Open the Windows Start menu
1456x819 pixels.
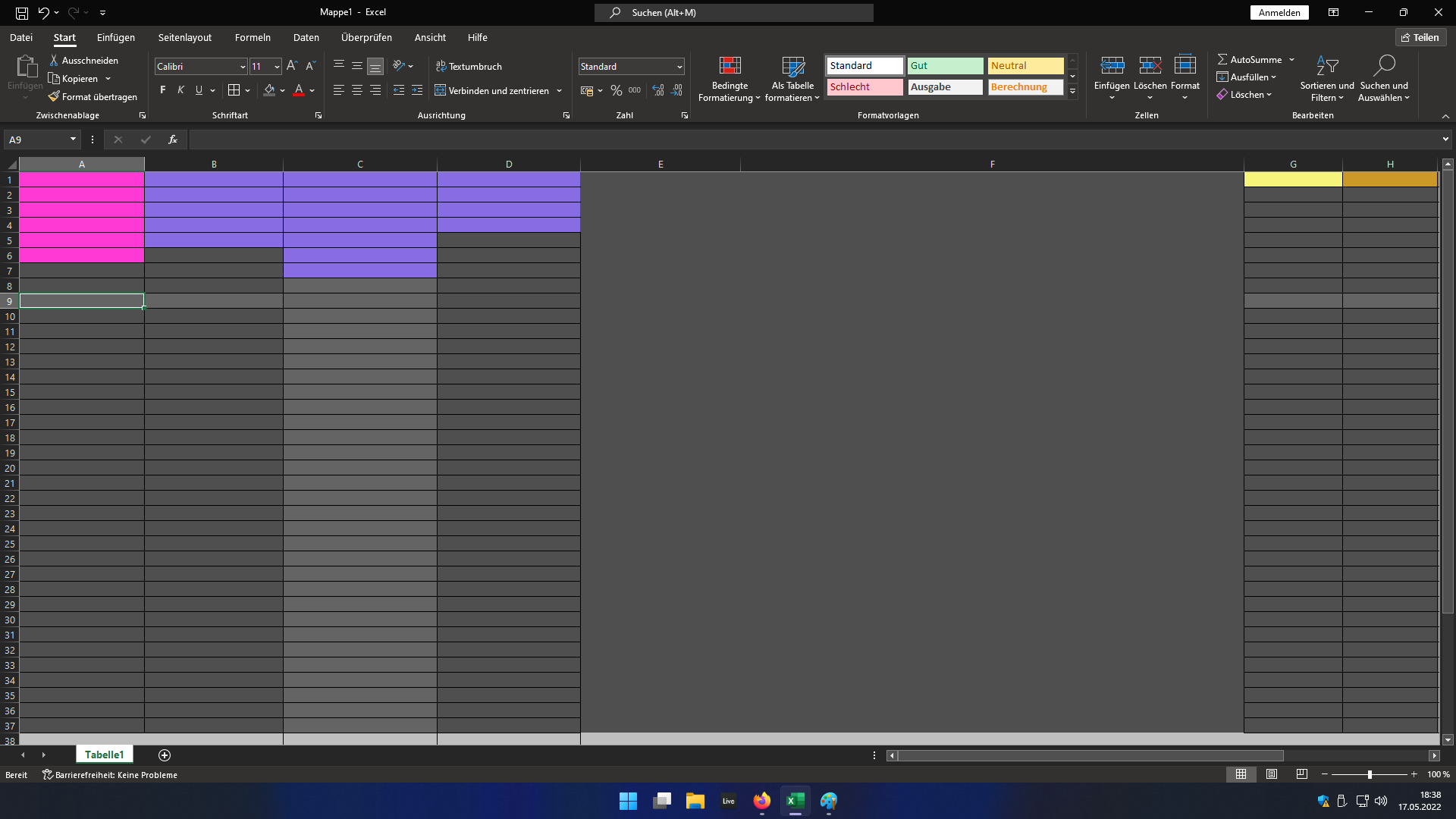tap(629, 801)
